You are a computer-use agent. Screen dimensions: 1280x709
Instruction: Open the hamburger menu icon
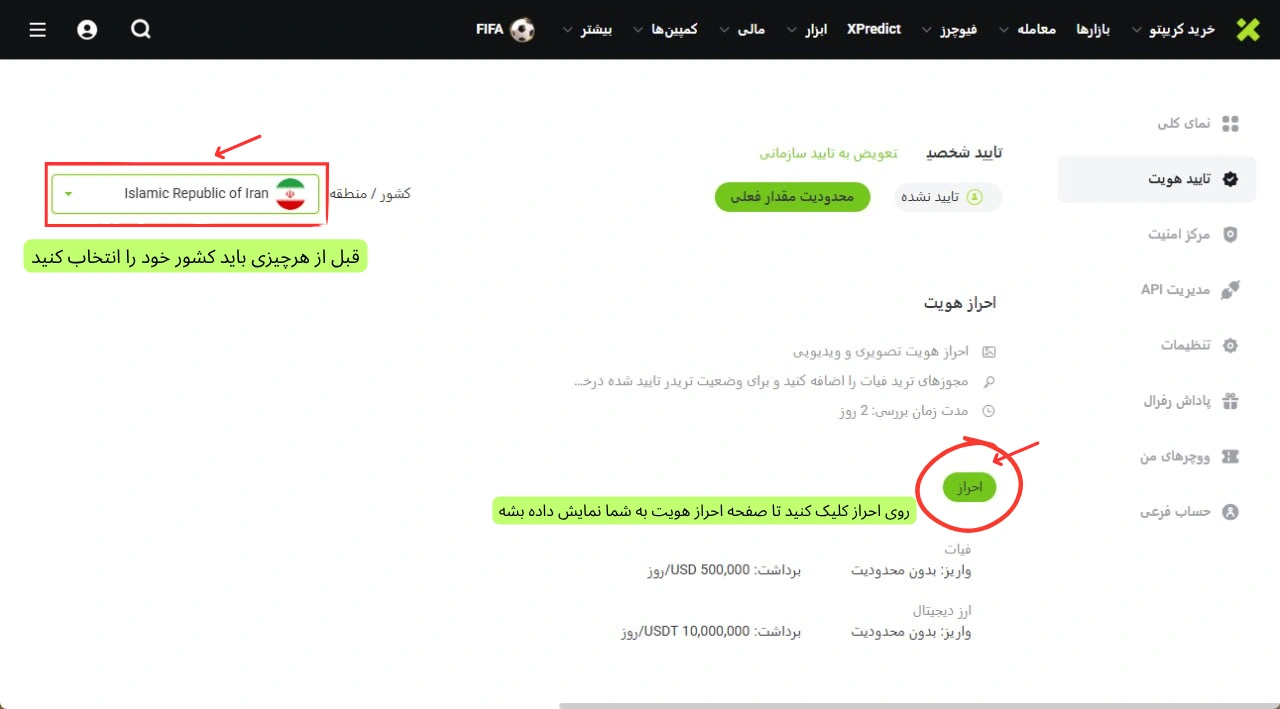click(38, 30)
